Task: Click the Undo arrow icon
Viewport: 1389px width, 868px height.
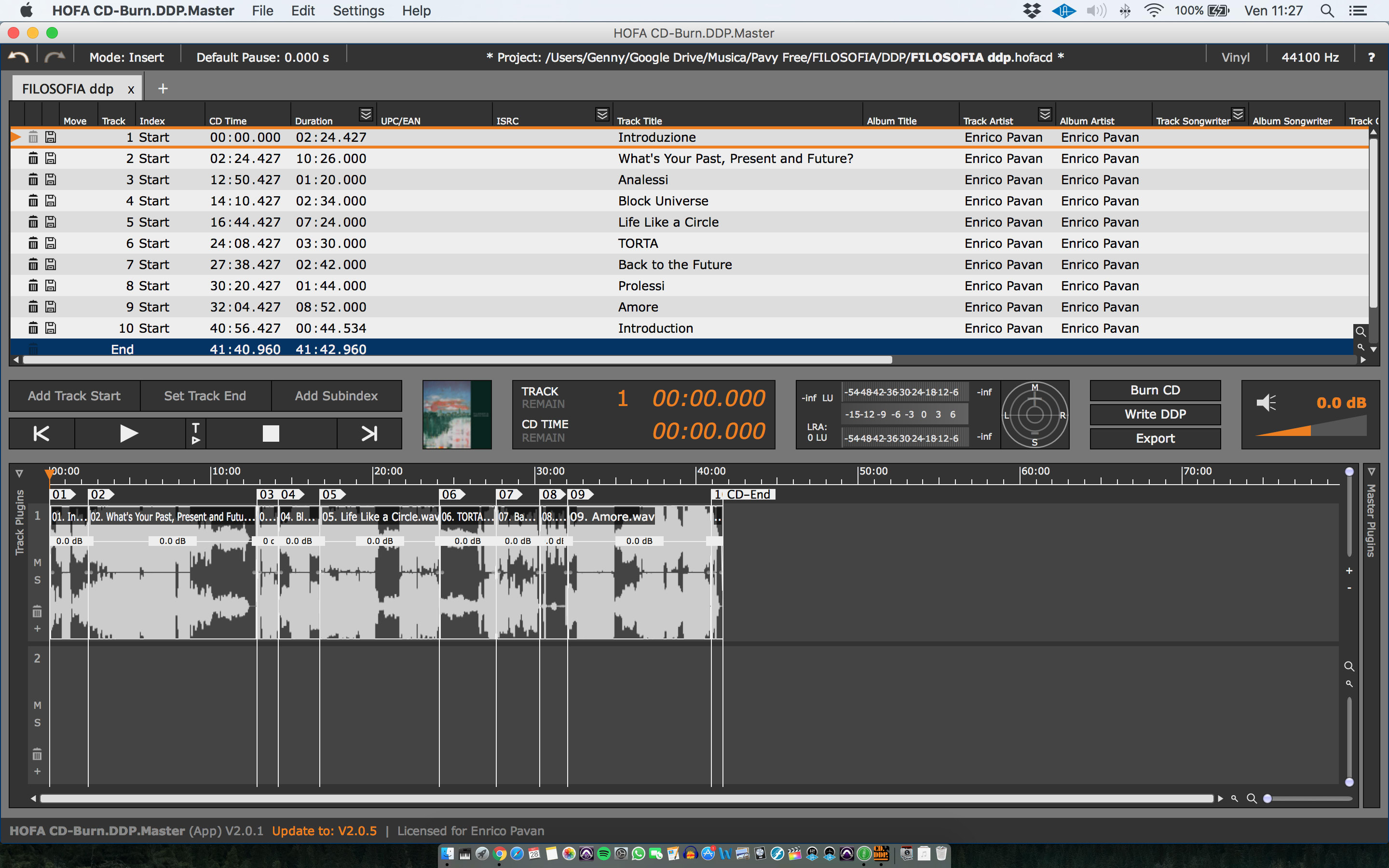Action: (x=18, y=57)
